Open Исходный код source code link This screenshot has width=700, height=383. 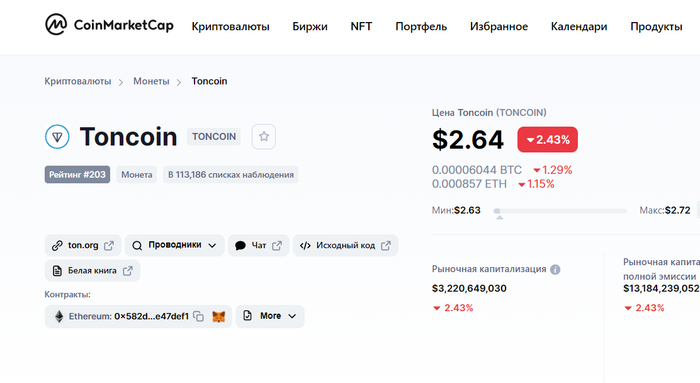click(x=346, y=246)
